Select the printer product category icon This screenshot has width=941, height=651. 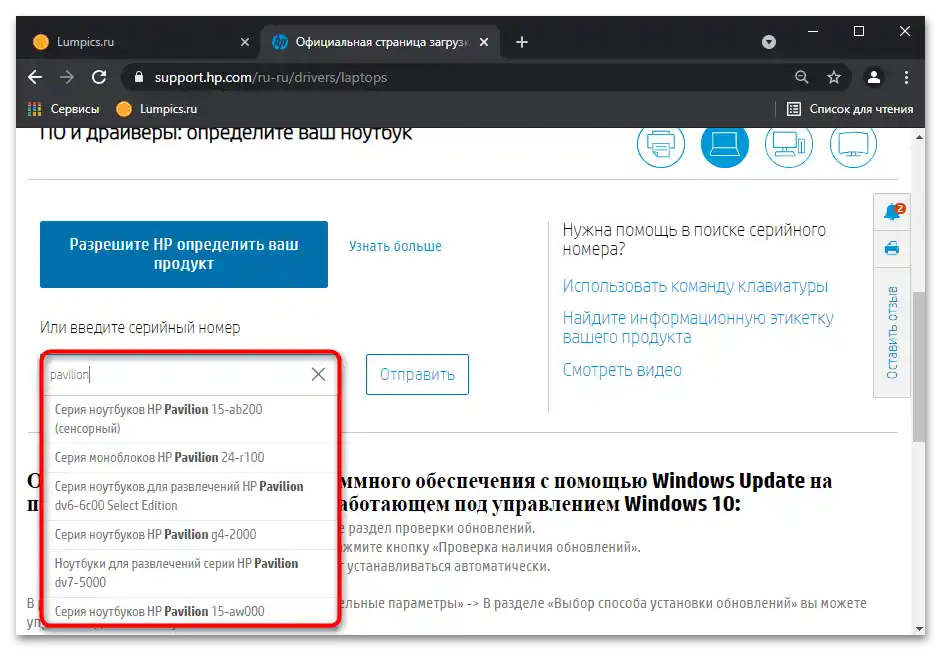[661, 144]
